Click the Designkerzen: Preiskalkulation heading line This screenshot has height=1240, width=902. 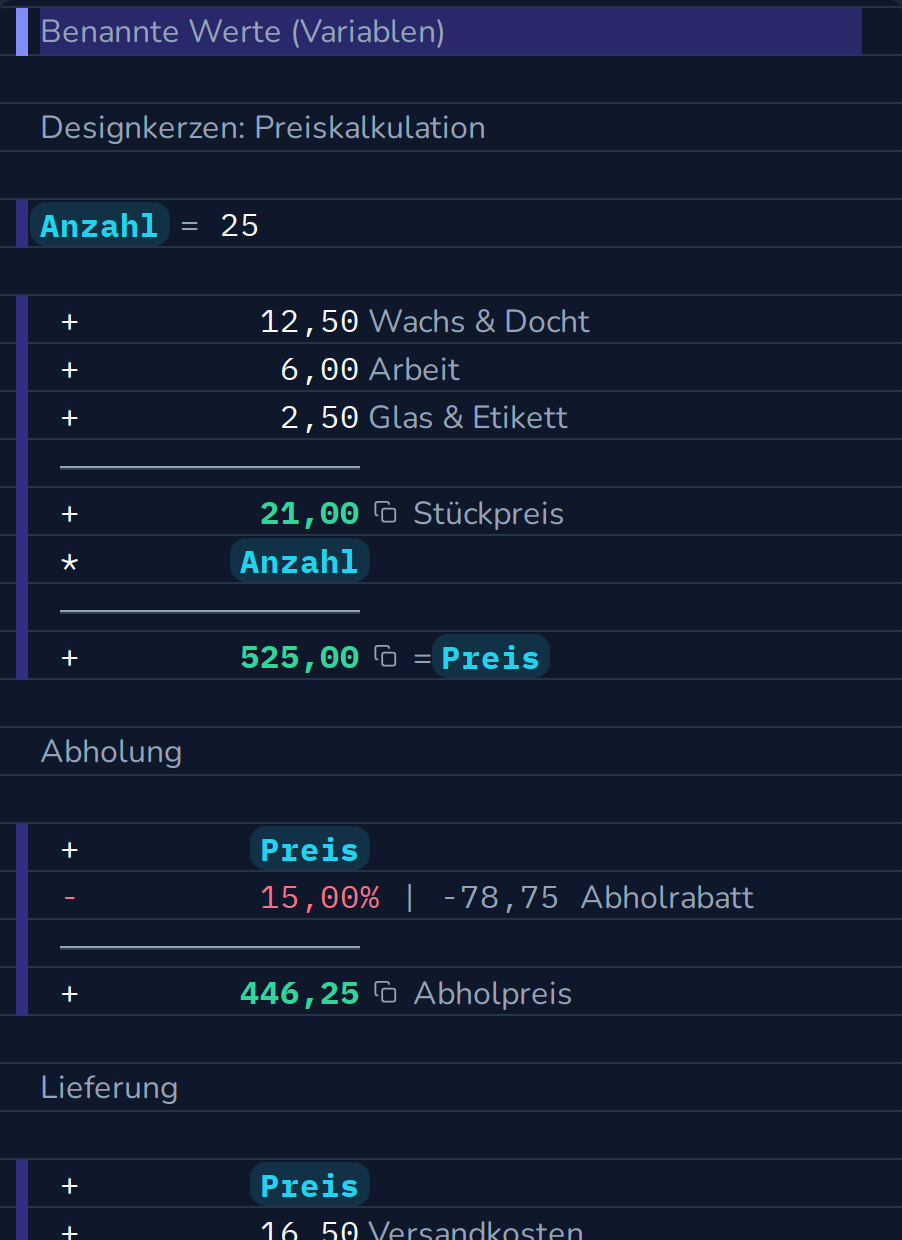263,128
